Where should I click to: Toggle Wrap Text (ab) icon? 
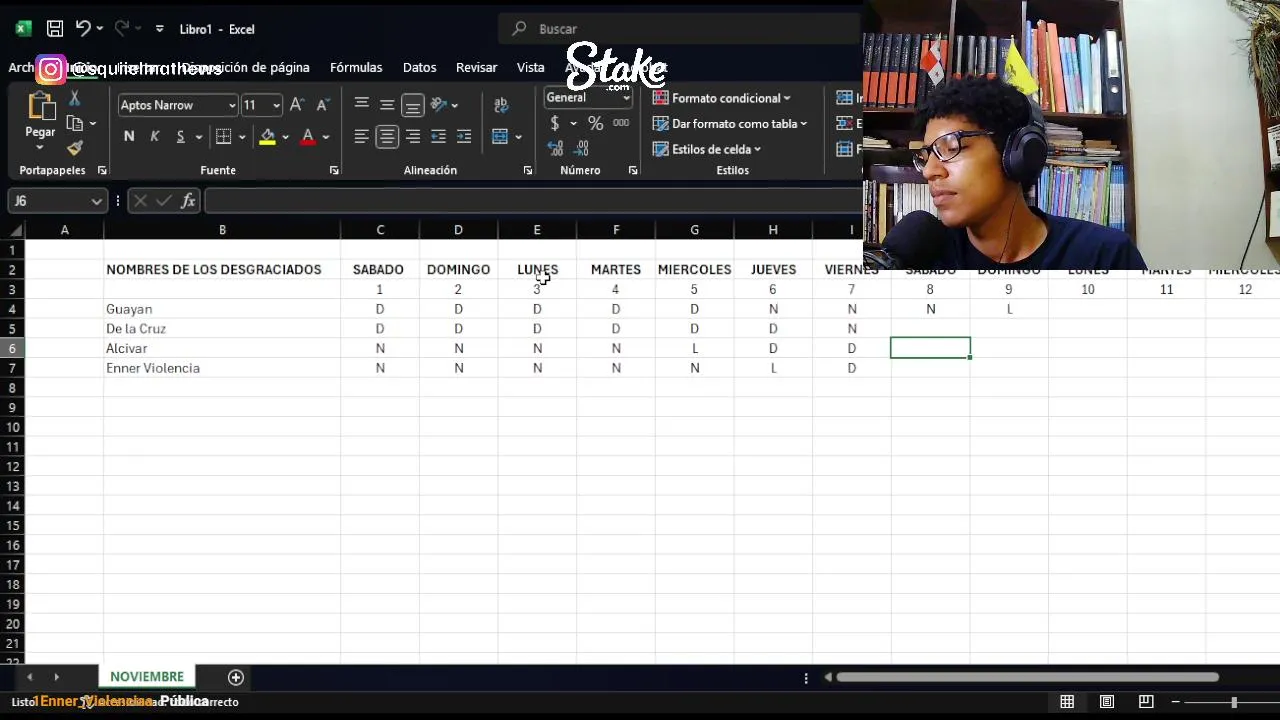(x=501, y=104)
